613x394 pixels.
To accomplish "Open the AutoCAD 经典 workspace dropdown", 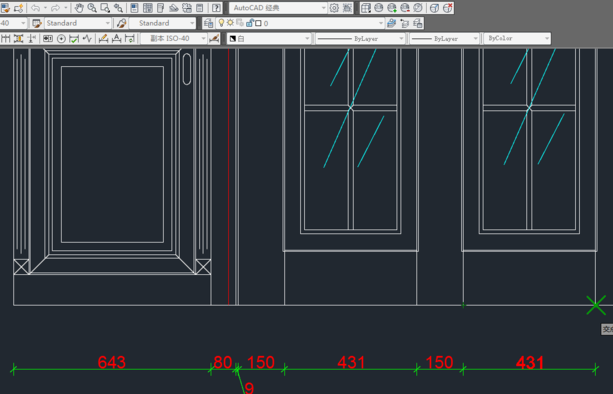I will (x=278, y=8).
